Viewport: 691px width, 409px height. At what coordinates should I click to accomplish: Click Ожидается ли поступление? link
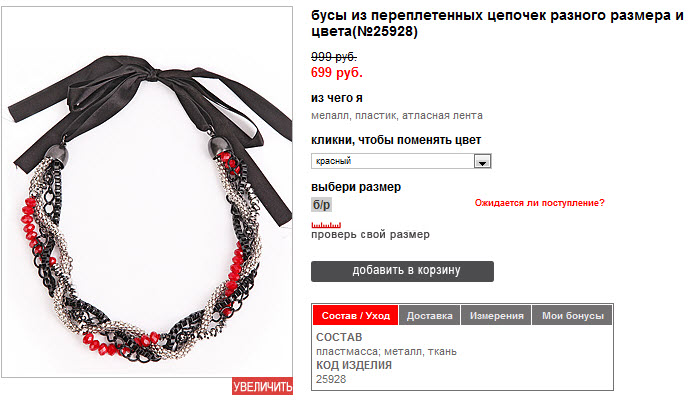tap(539, 203)
